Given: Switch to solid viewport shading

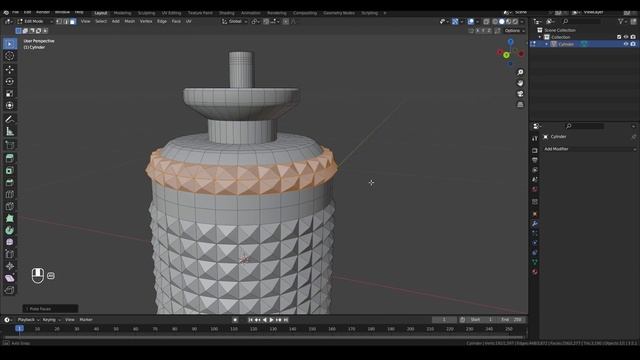Looking at the screenshot, I should pos(502,21).
